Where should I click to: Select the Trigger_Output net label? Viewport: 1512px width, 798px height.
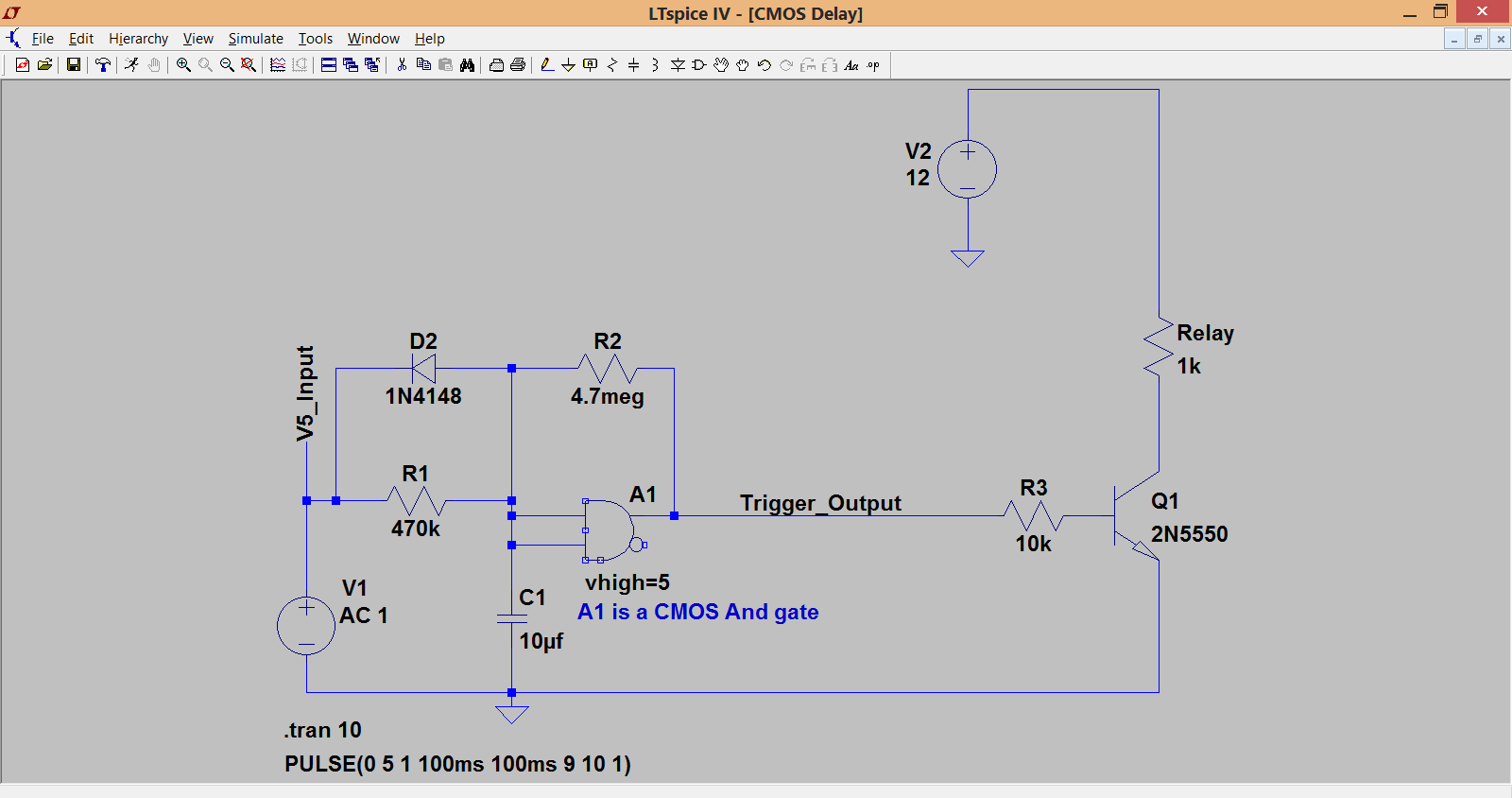click(820, 503)
